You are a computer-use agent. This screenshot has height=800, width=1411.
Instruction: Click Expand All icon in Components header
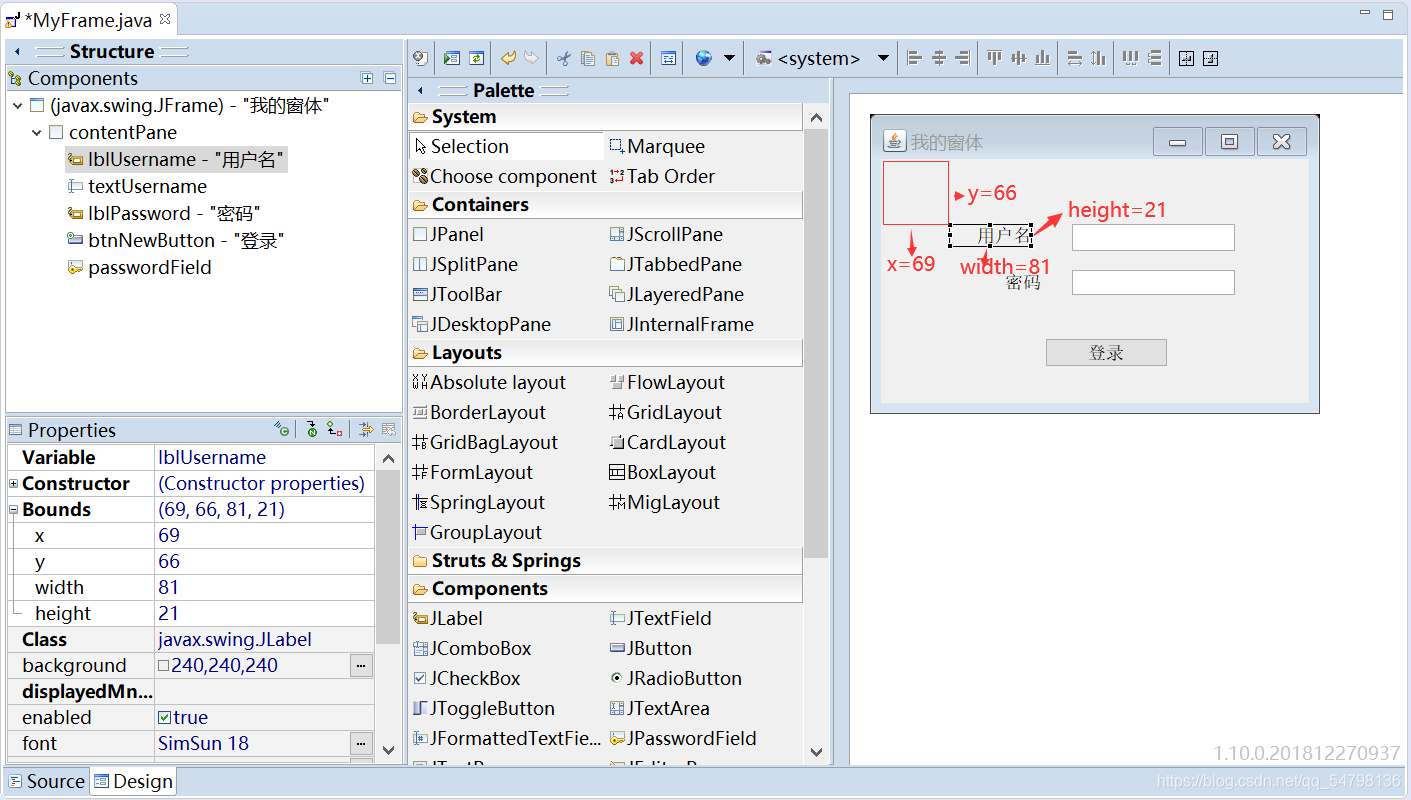tap(367, 78)
